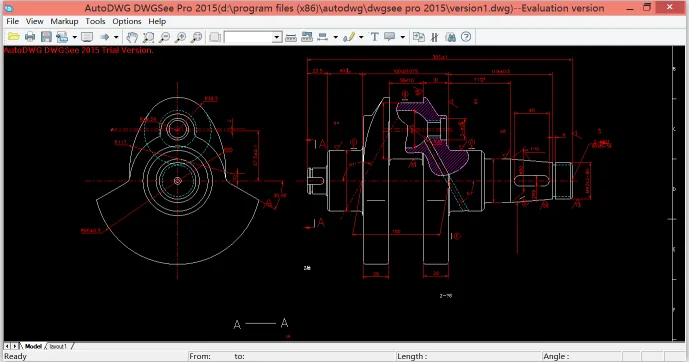Click the batch convert/export icon
Screen dimensions: 689x362
tap(62, 37)
